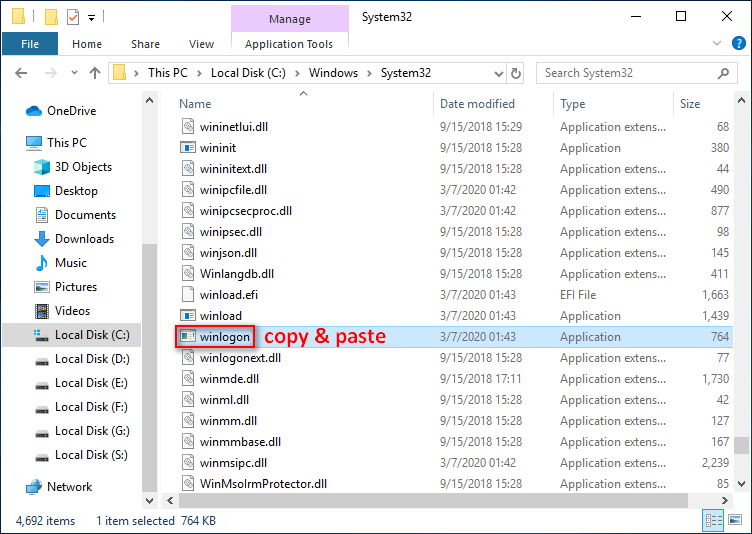Select Network in the navigation pane
Screen dimensions: 752x534
coord(59,487)
